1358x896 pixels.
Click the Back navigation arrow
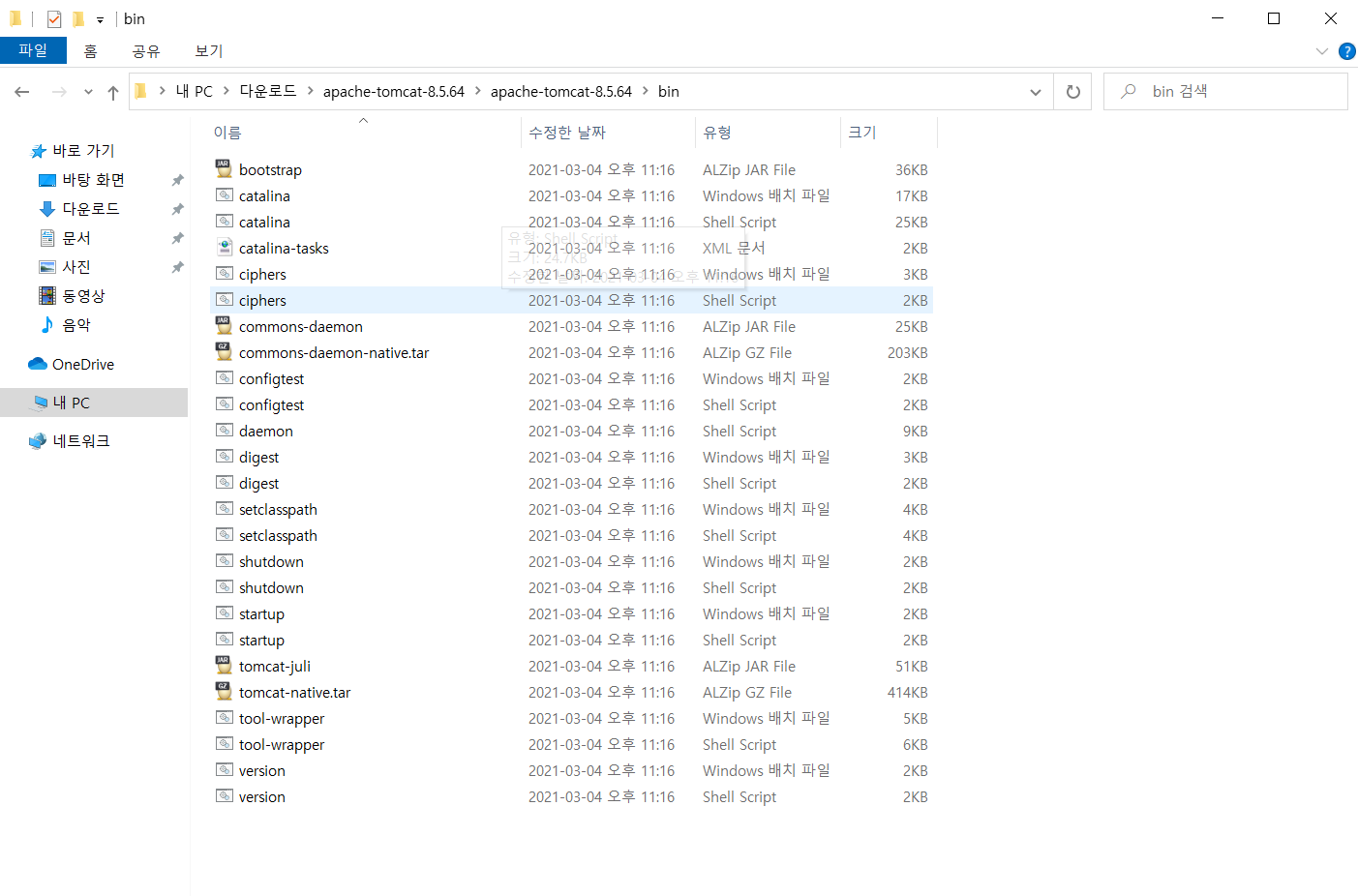(x=22, y=92)
